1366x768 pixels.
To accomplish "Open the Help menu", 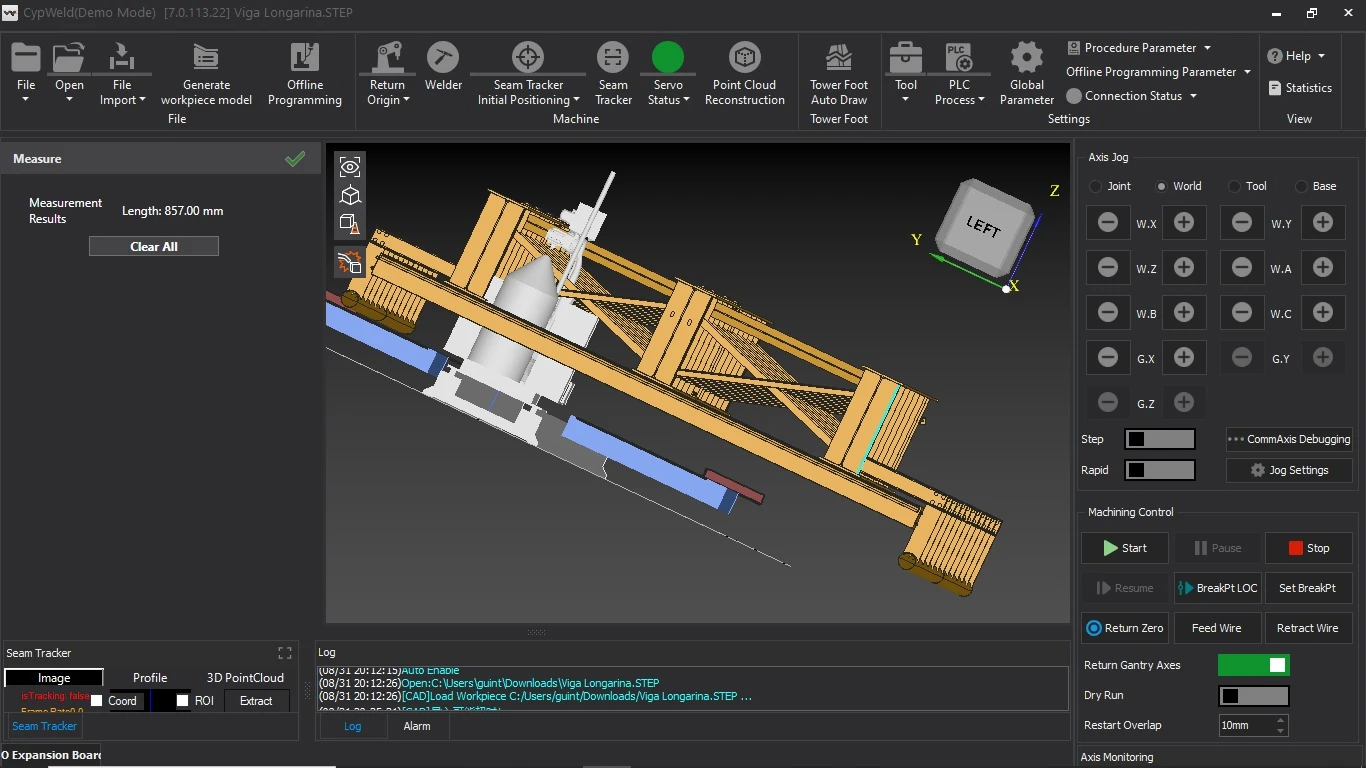I will coord(1297,56).
